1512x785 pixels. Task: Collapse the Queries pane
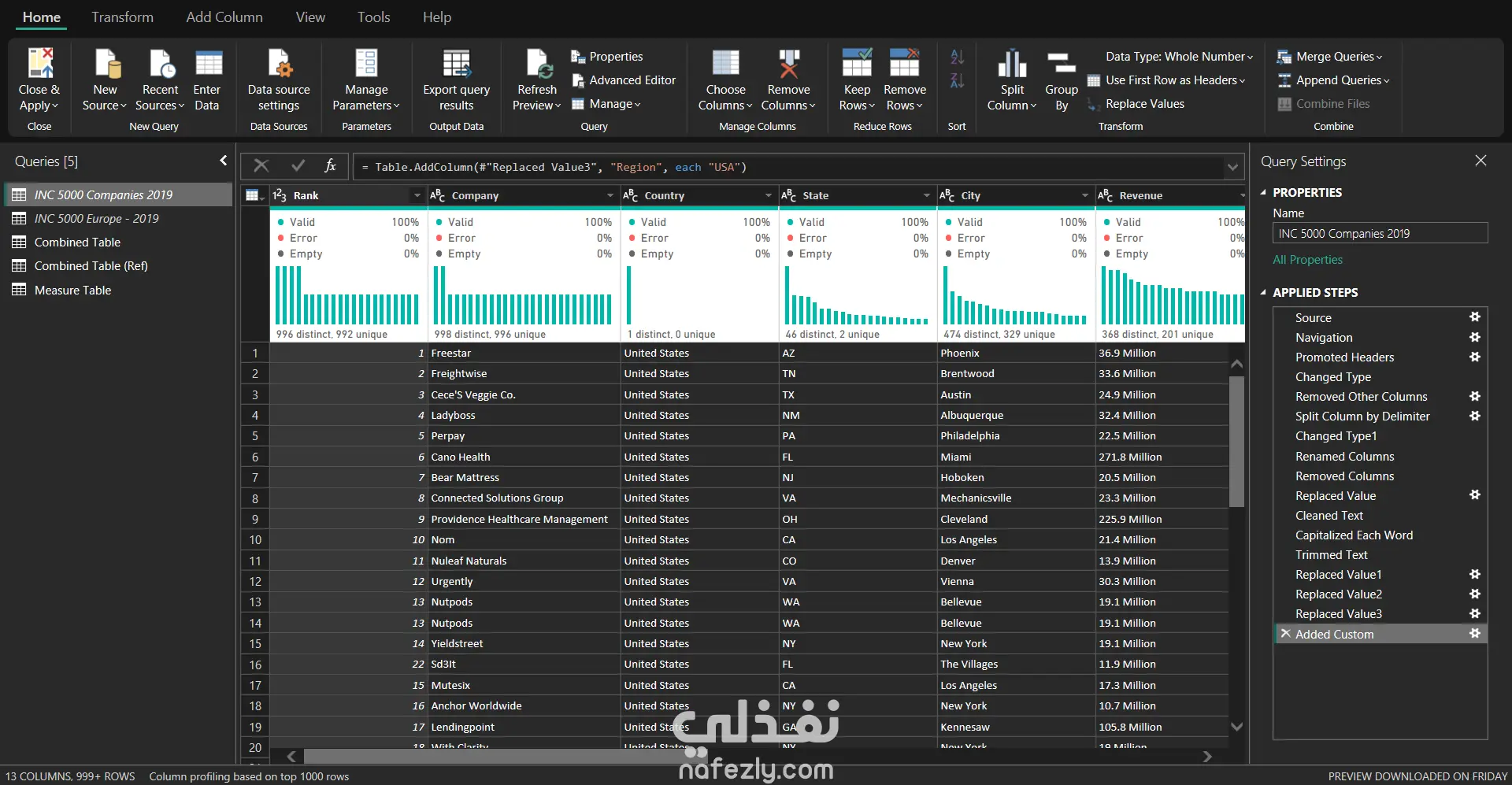223,161
